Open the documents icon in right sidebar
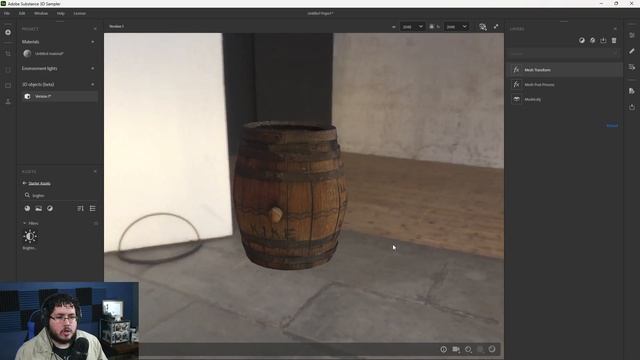 632,91
